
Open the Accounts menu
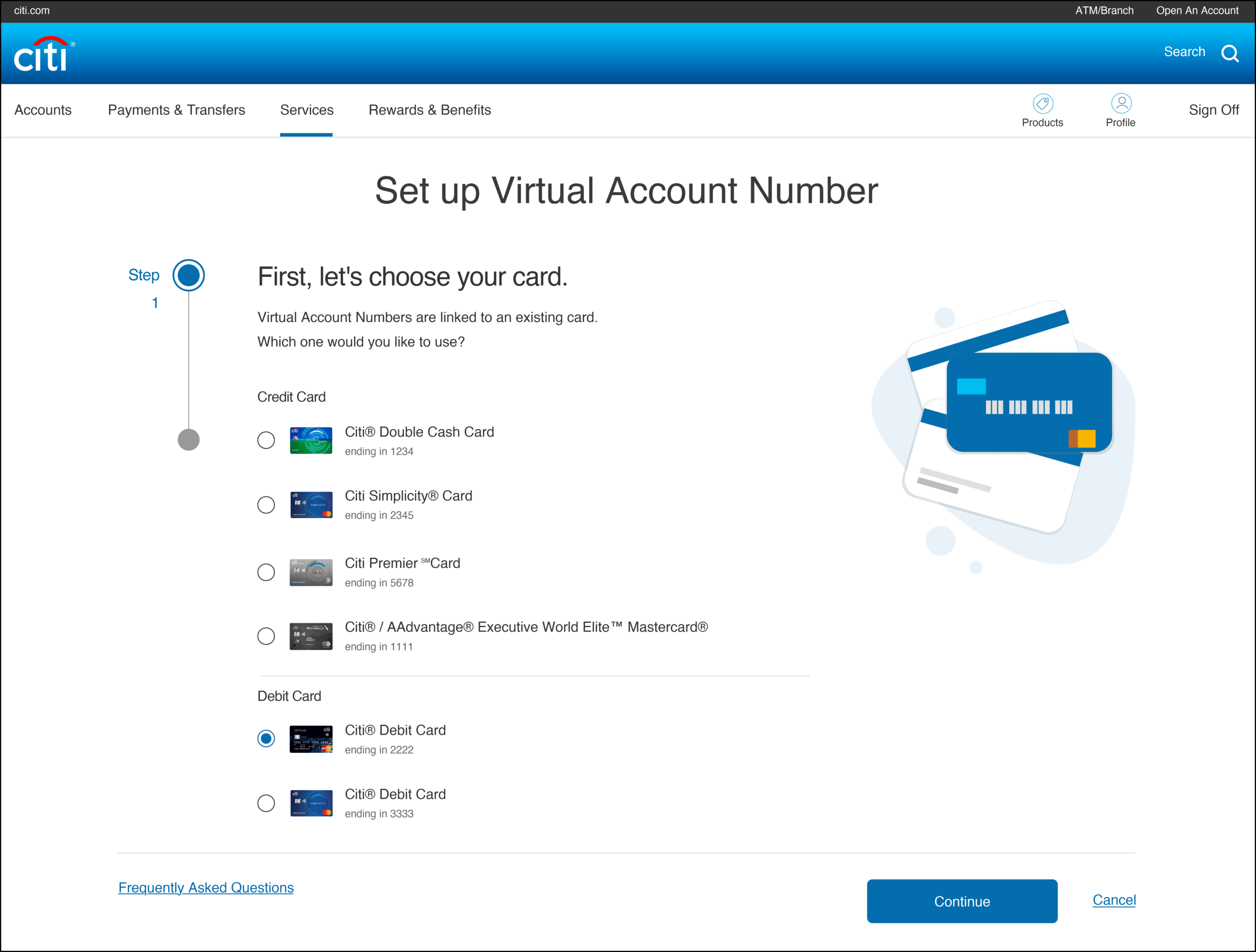click(43, 110)
